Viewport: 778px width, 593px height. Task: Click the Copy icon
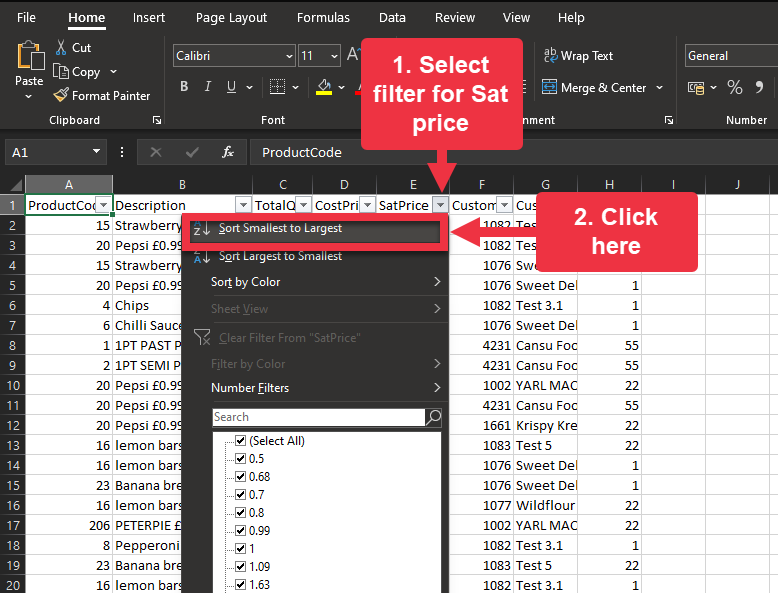click(61, 71)
